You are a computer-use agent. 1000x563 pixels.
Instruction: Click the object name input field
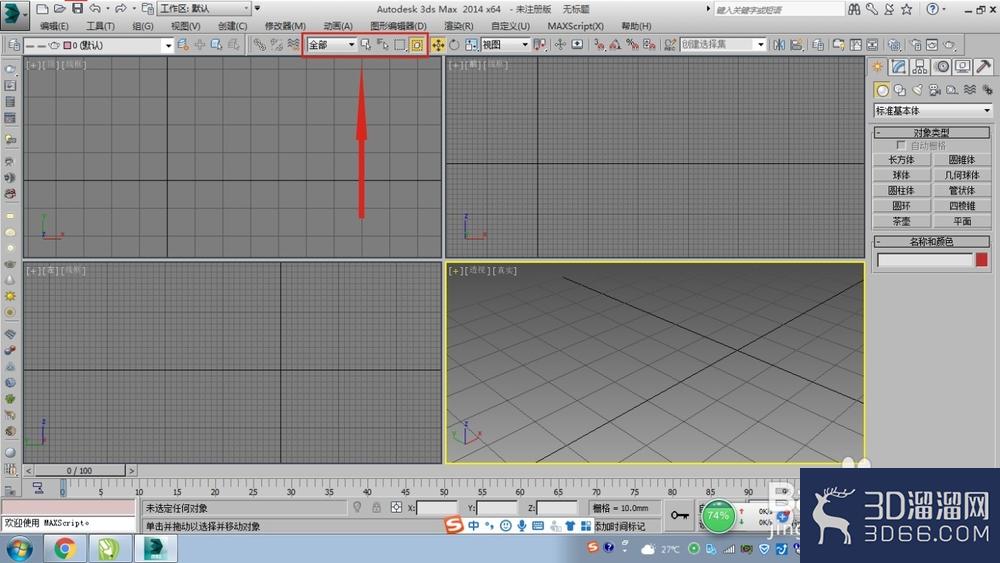click(x=925, y=260)
